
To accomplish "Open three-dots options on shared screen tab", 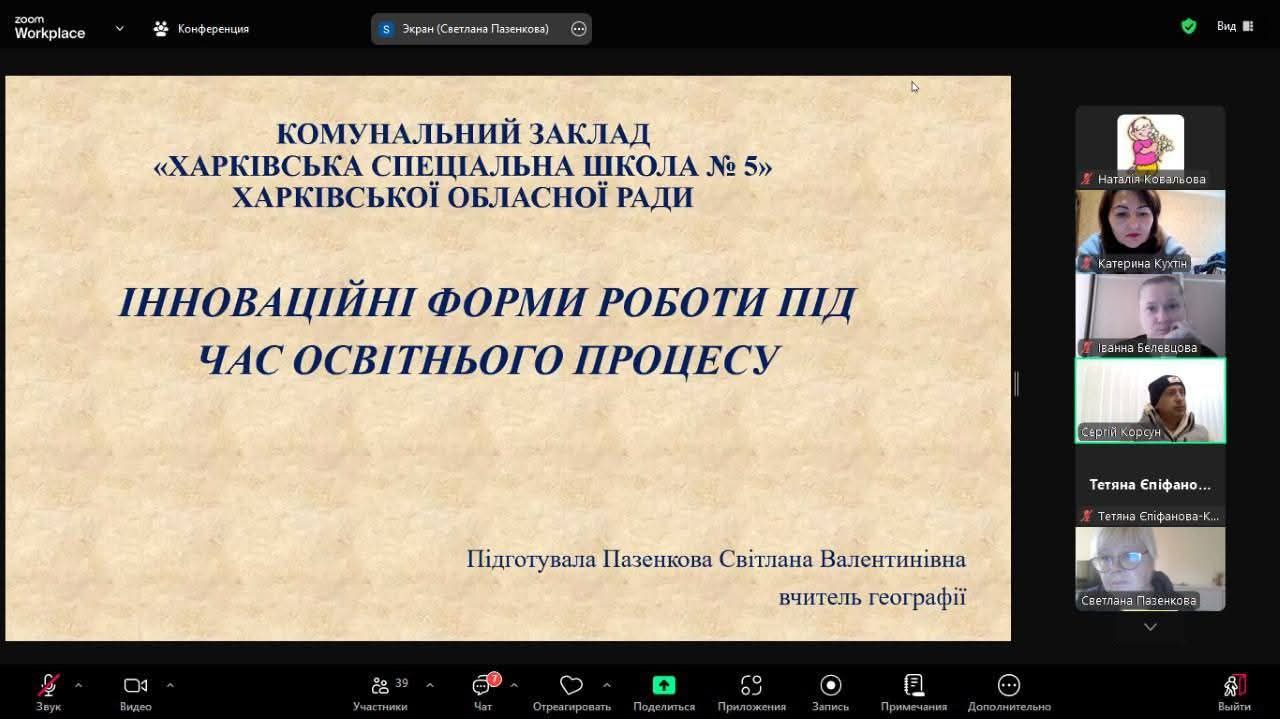I will click(x=578, y=29).
